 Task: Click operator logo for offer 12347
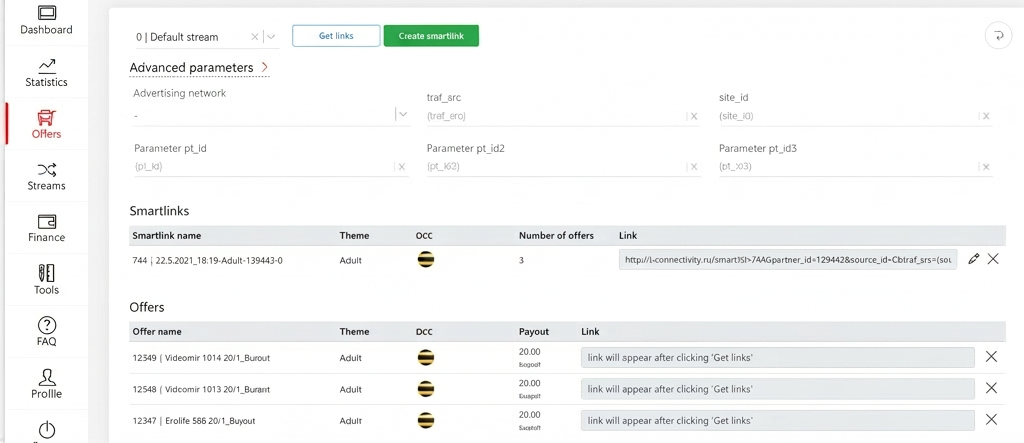[x=426, y=420]
